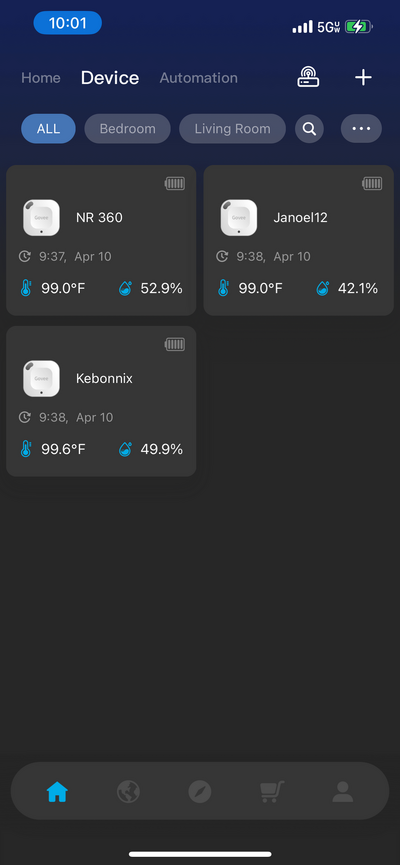Filter devices by Living Room
Image resolution: width=400 pixels, height=865 pixels.
coord(232,129)
